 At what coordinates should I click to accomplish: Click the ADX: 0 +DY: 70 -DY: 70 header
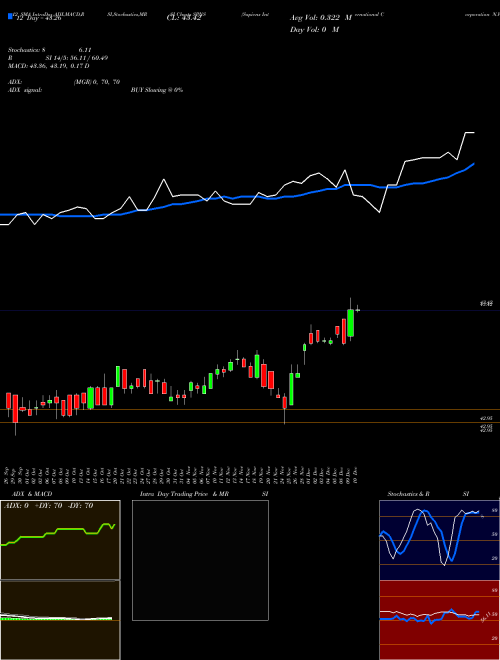[x=48, y=506]
